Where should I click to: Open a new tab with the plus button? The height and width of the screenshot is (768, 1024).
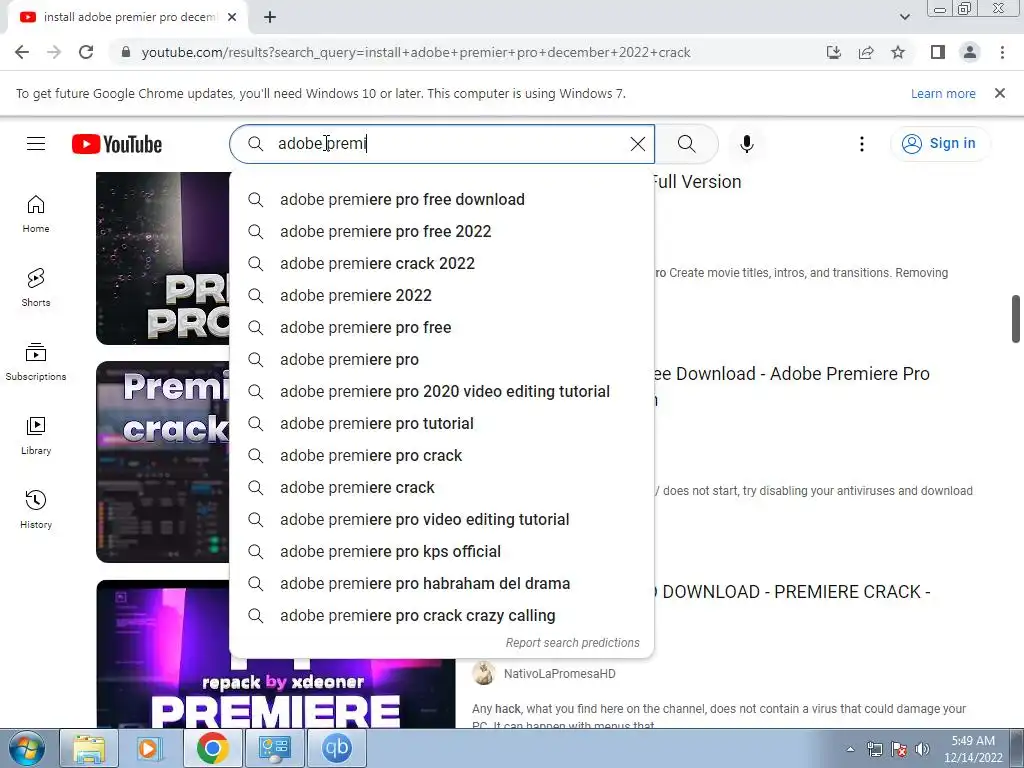270,18
